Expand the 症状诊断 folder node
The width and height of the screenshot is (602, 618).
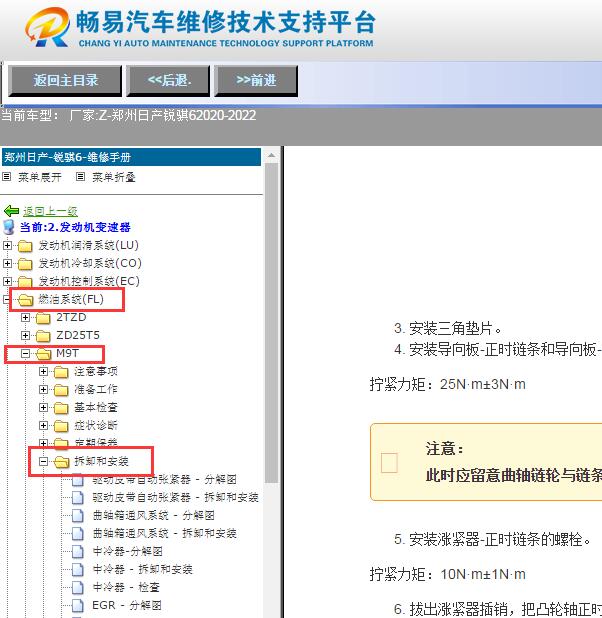[x=43, y=426]
